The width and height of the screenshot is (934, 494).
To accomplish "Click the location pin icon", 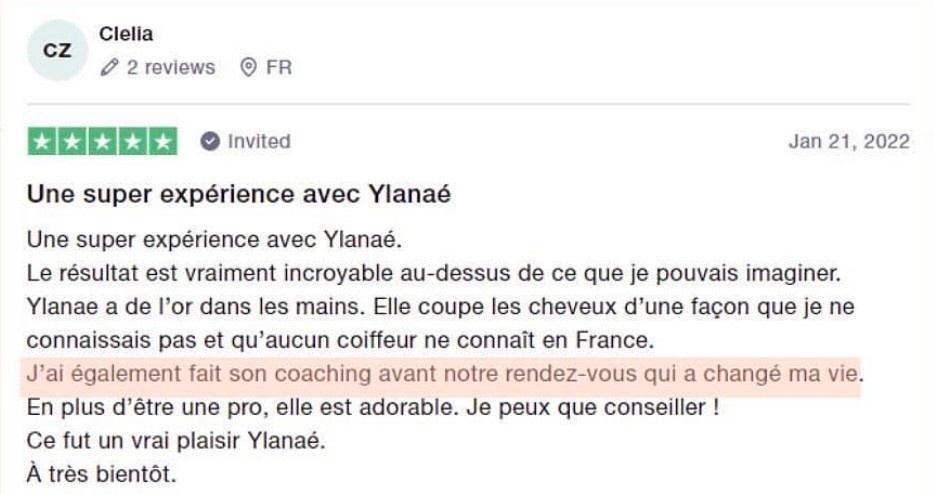I will pos(249,68).
